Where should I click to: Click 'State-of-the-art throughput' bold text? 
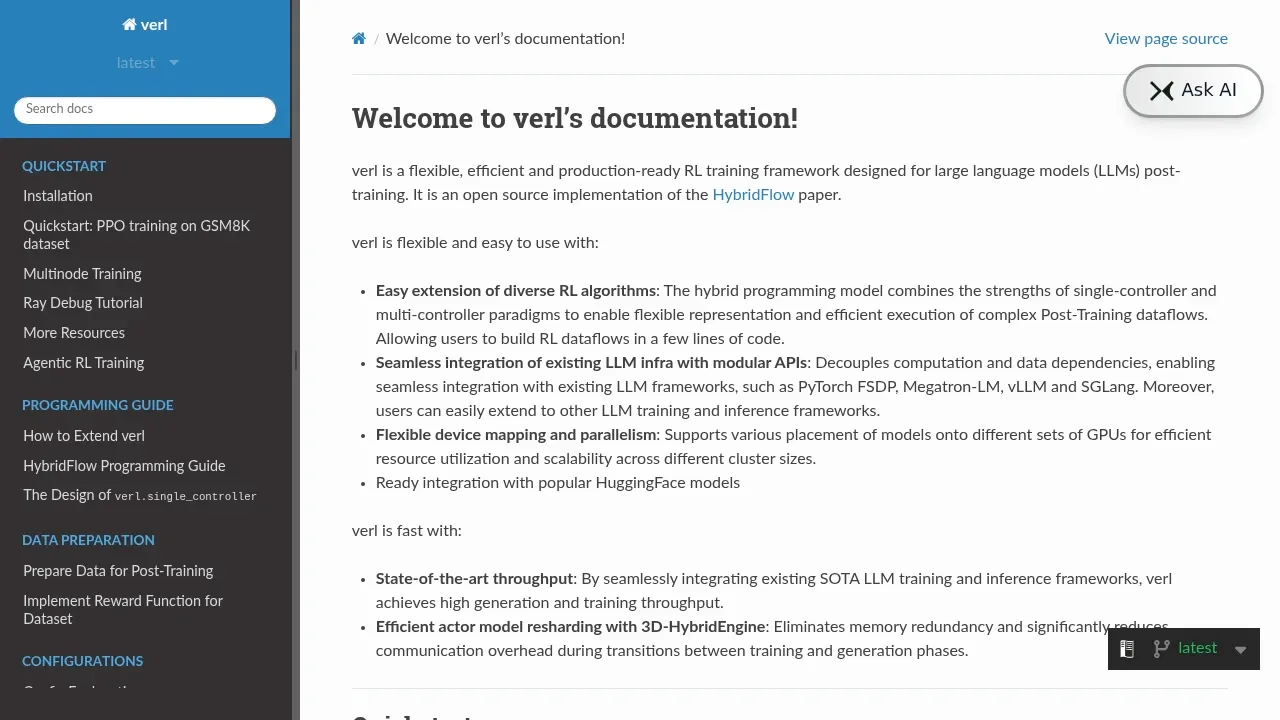(475, 579)
